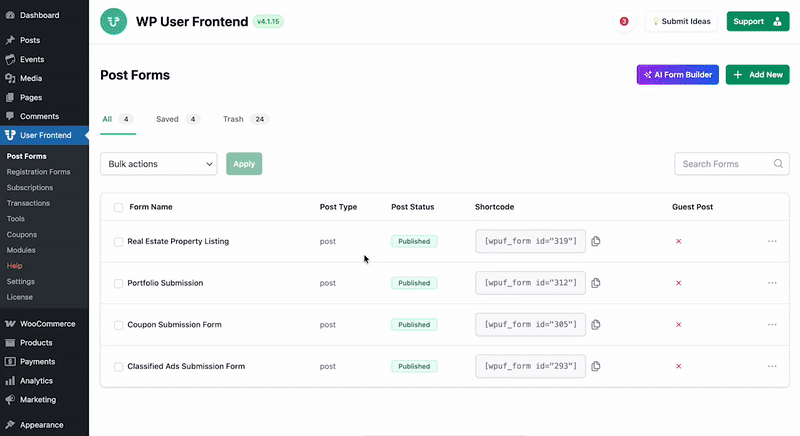Image resolution: width=800 pixels, height=436 pixels.
Task: Open Post Forms submenu item
Action: coord(27,156)
